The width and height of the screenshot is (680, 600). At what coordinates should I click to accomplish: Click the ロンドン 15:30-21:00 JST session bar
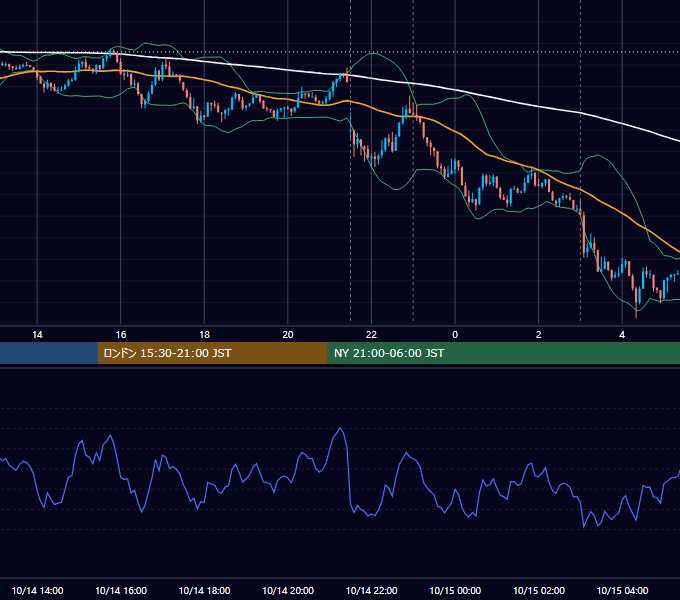[x=212, y=353]
